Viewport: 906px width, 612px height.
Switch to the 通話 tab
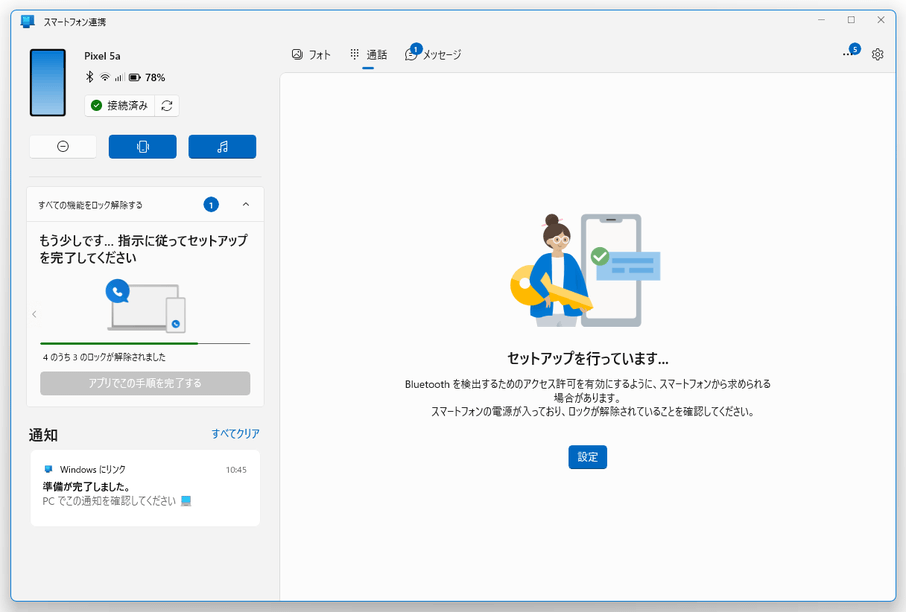click(369, 55)
